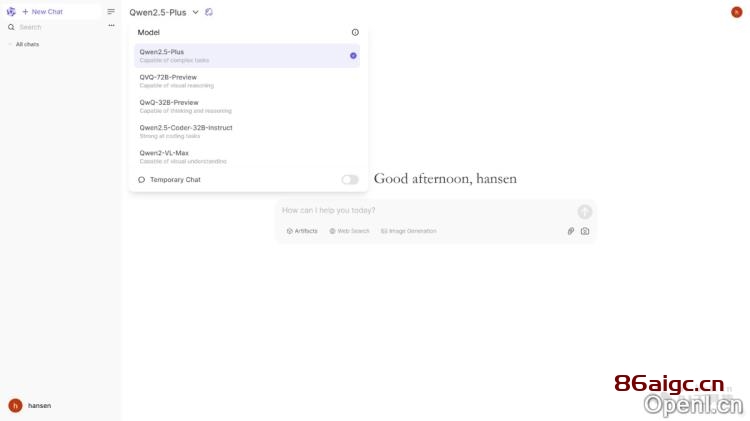Choose the Qwen2-VL-Max model

coord(247,157)
